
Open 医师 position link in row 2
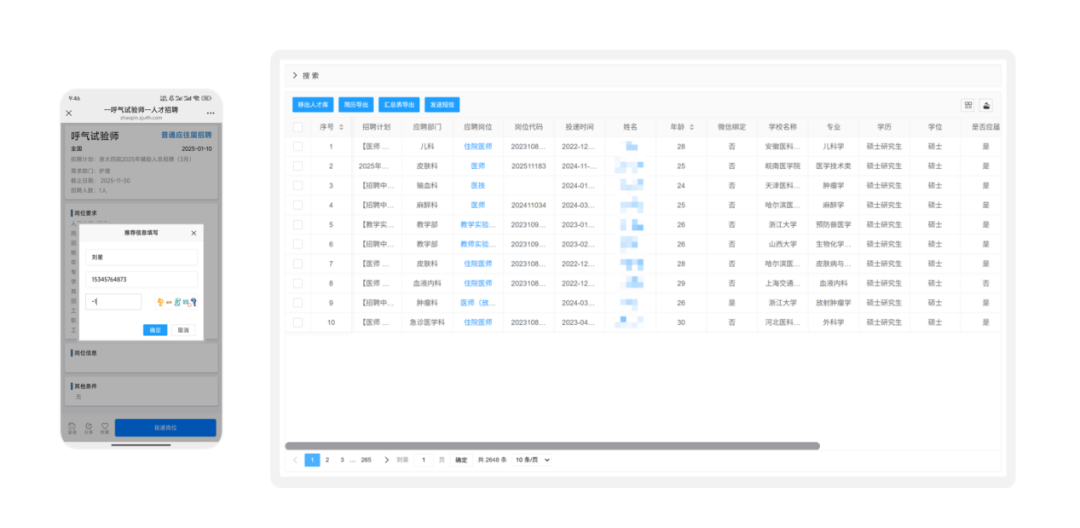pos(478,166)
